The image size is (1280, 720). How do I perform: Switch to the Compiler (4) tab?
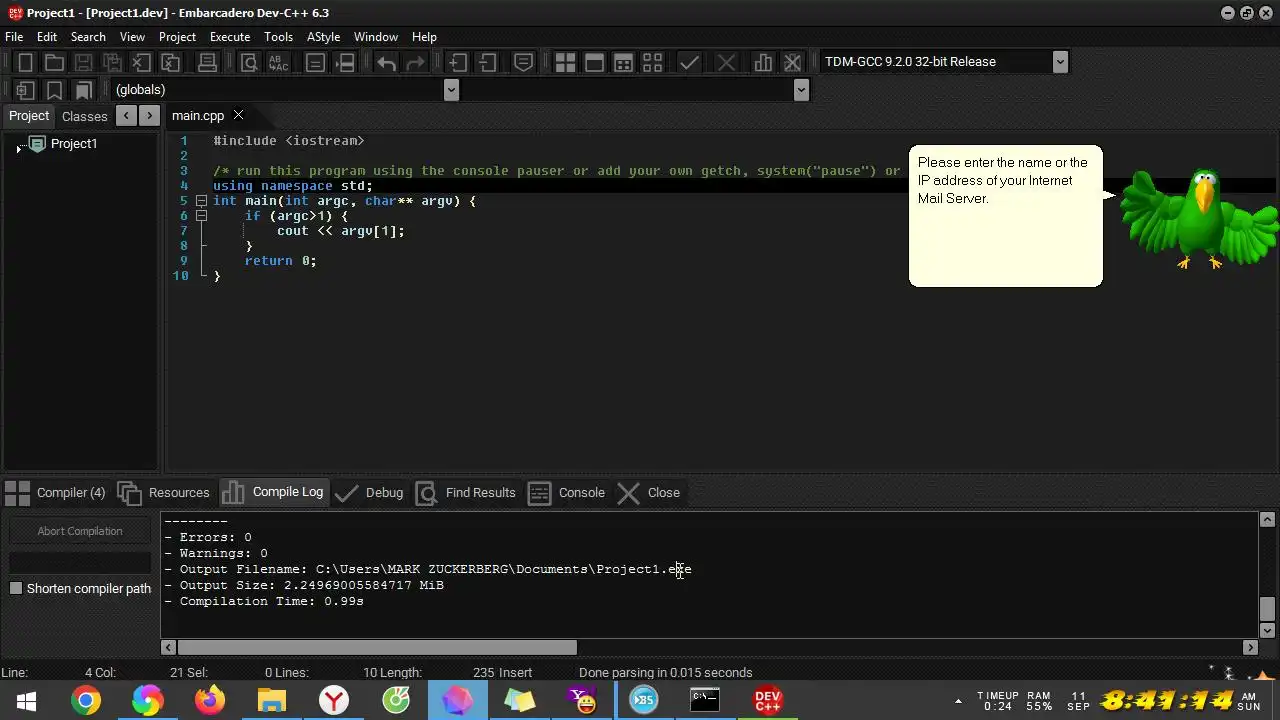[x=55, y=492]
